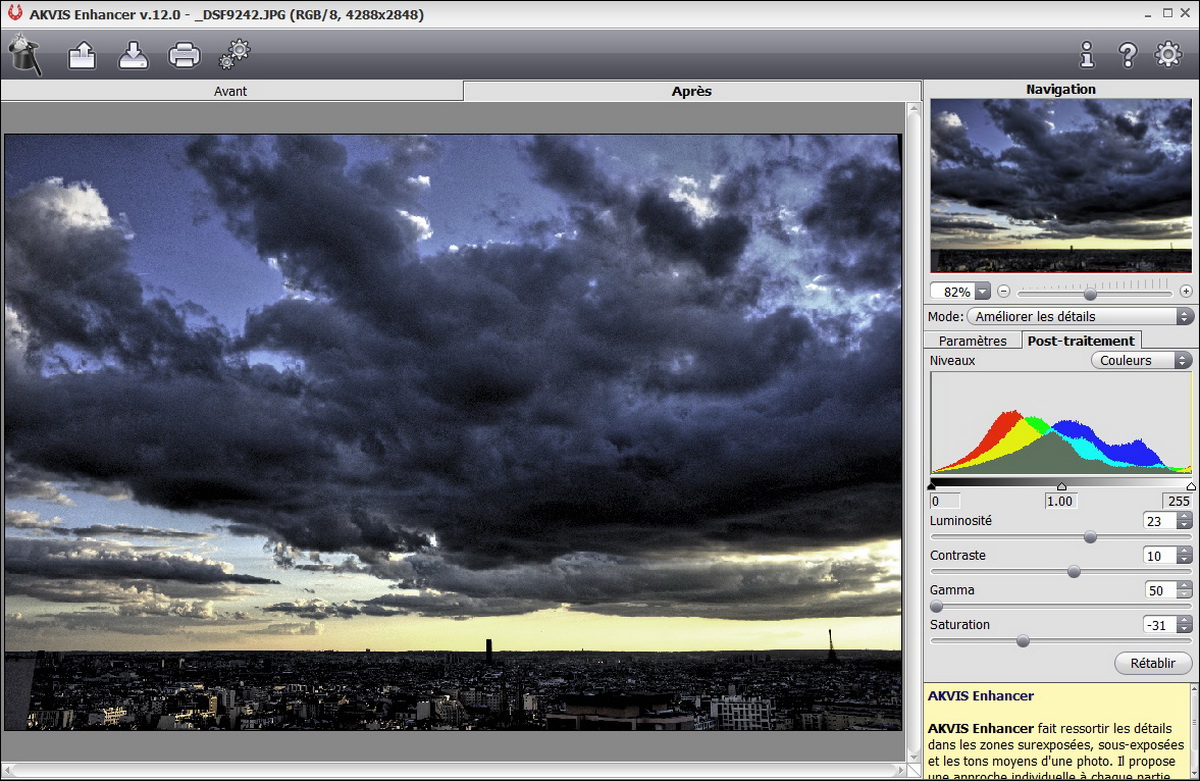
Task: Print the image with the printer icon
Action: click(184, 54)
